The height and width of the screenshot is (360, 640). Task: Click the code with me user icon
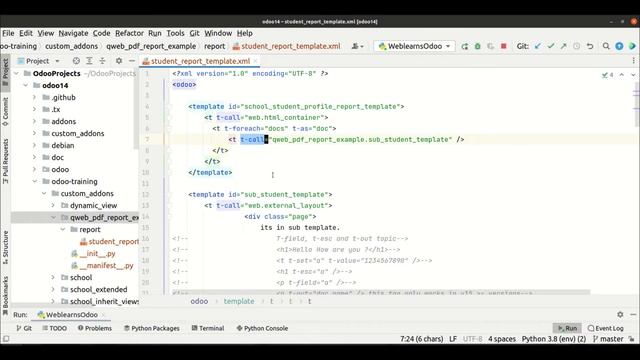(358, 47)
